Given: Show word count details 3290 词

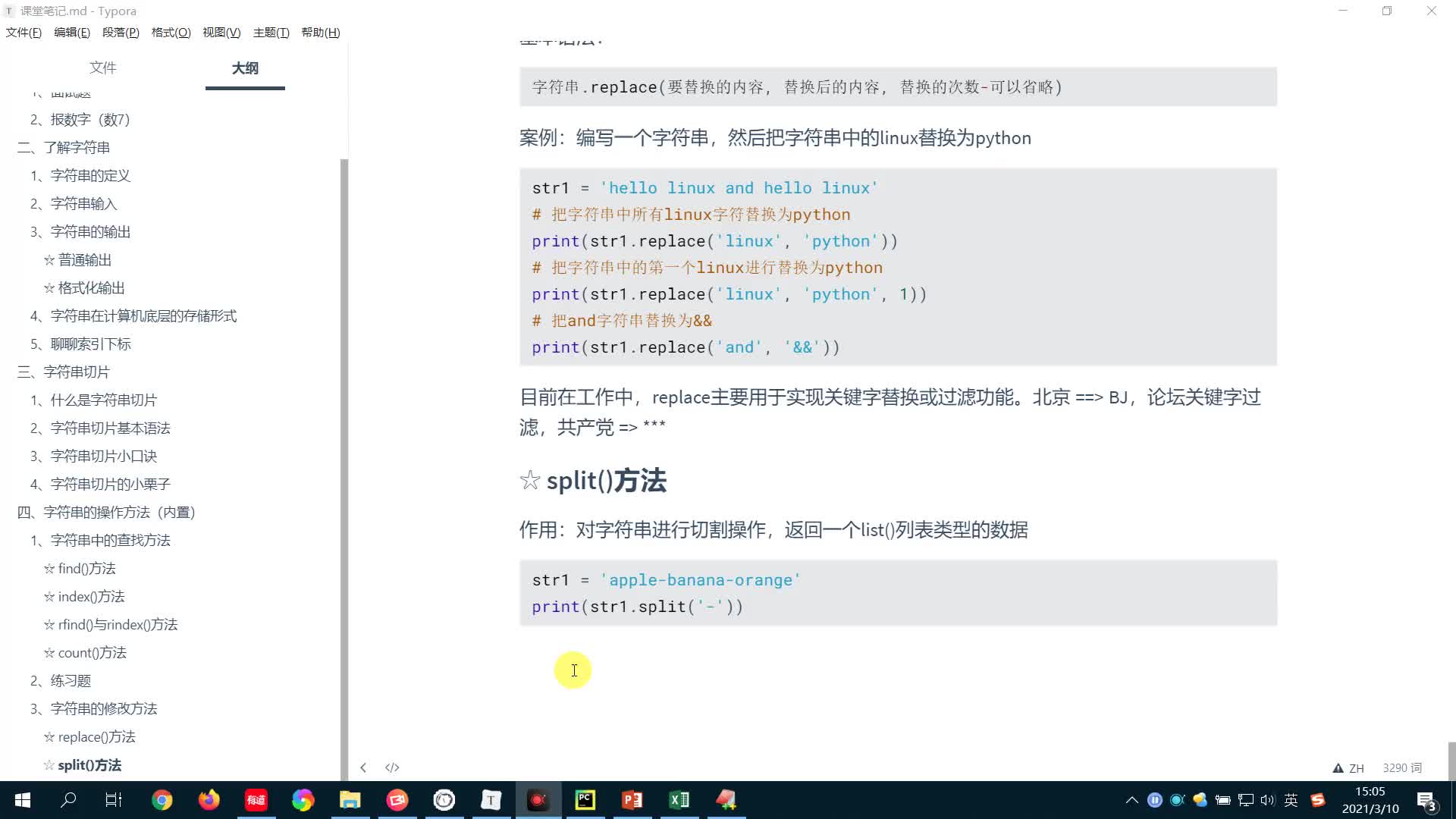Looking at the screenshot, I should click(1401, 768).
